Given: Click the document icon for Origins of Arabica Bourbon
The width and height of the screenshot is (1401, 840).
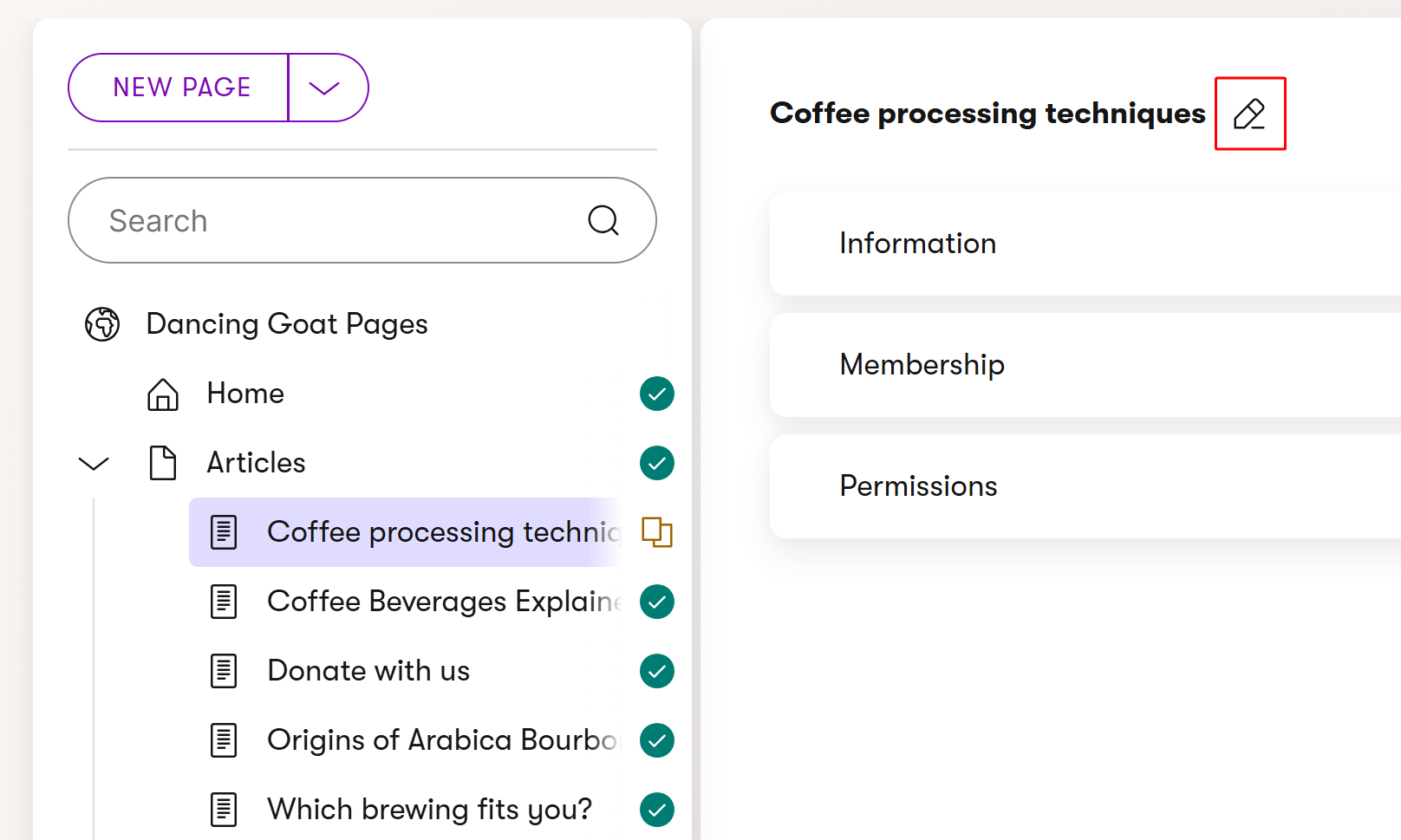Looking at the screenshot, I should point(224,740).
